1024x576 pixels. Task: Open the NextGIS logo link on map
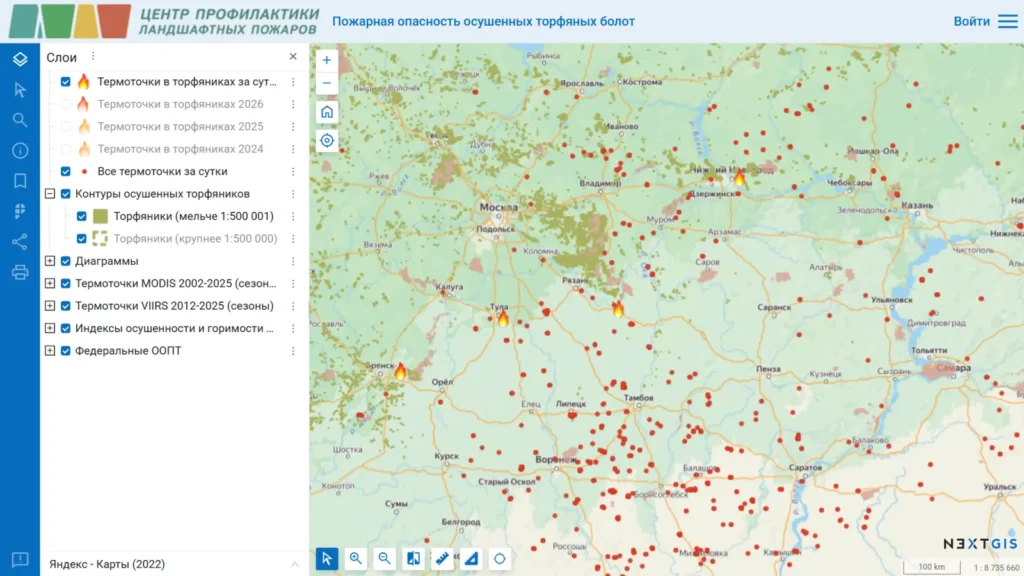pyautogui.click(x=980, y=543)
